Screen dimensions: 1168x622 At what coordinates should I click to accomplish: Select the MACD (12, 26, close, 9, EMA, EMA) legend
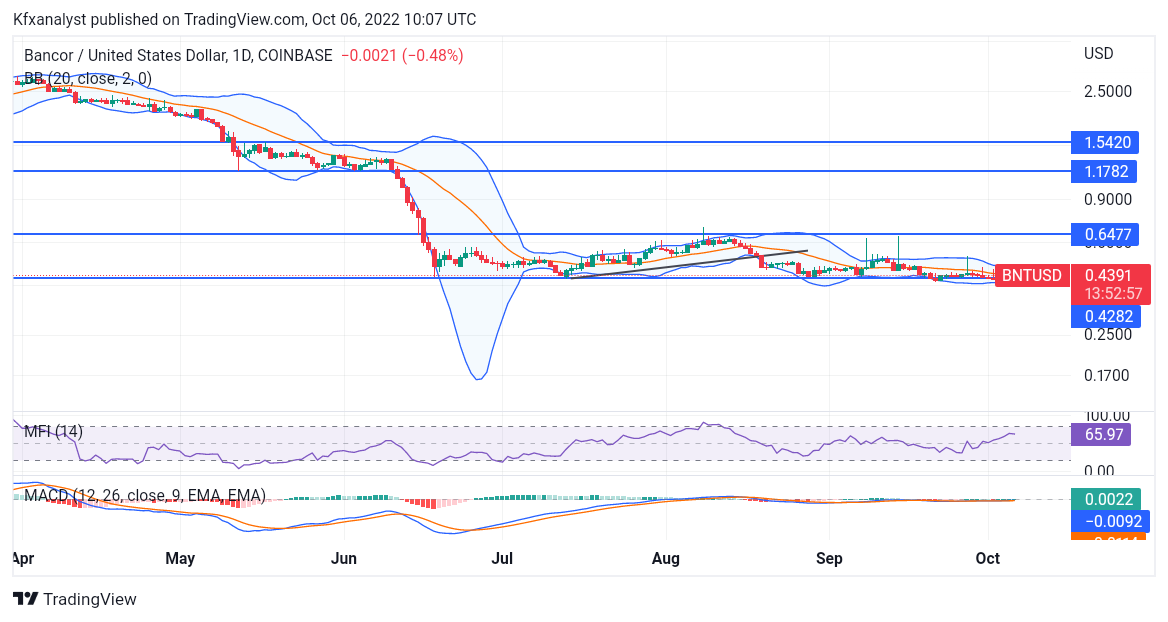tap(145, 495)
